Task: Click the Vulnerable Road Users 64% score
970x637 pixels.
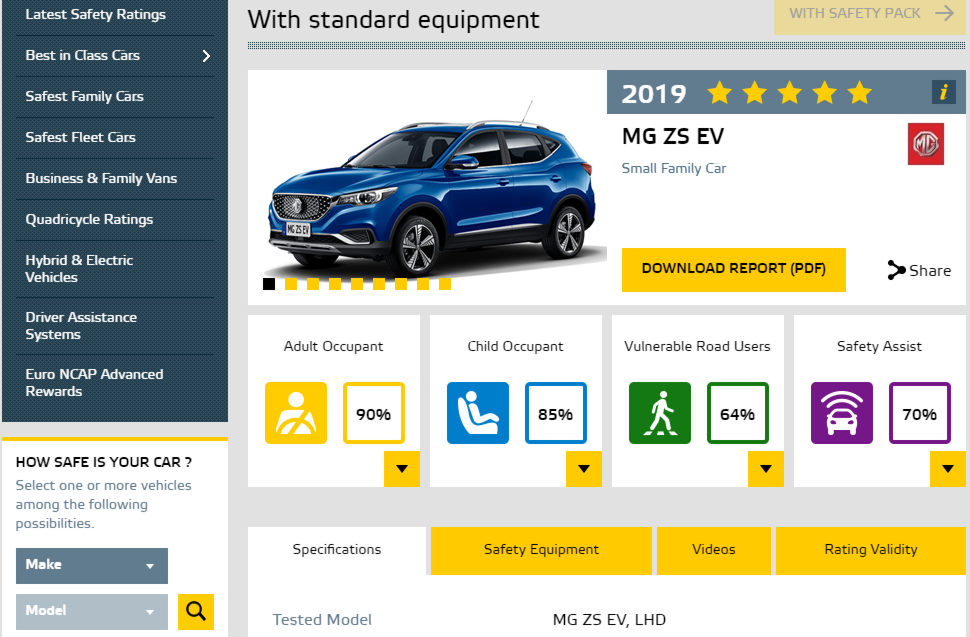Action: [x=737, y=413]
